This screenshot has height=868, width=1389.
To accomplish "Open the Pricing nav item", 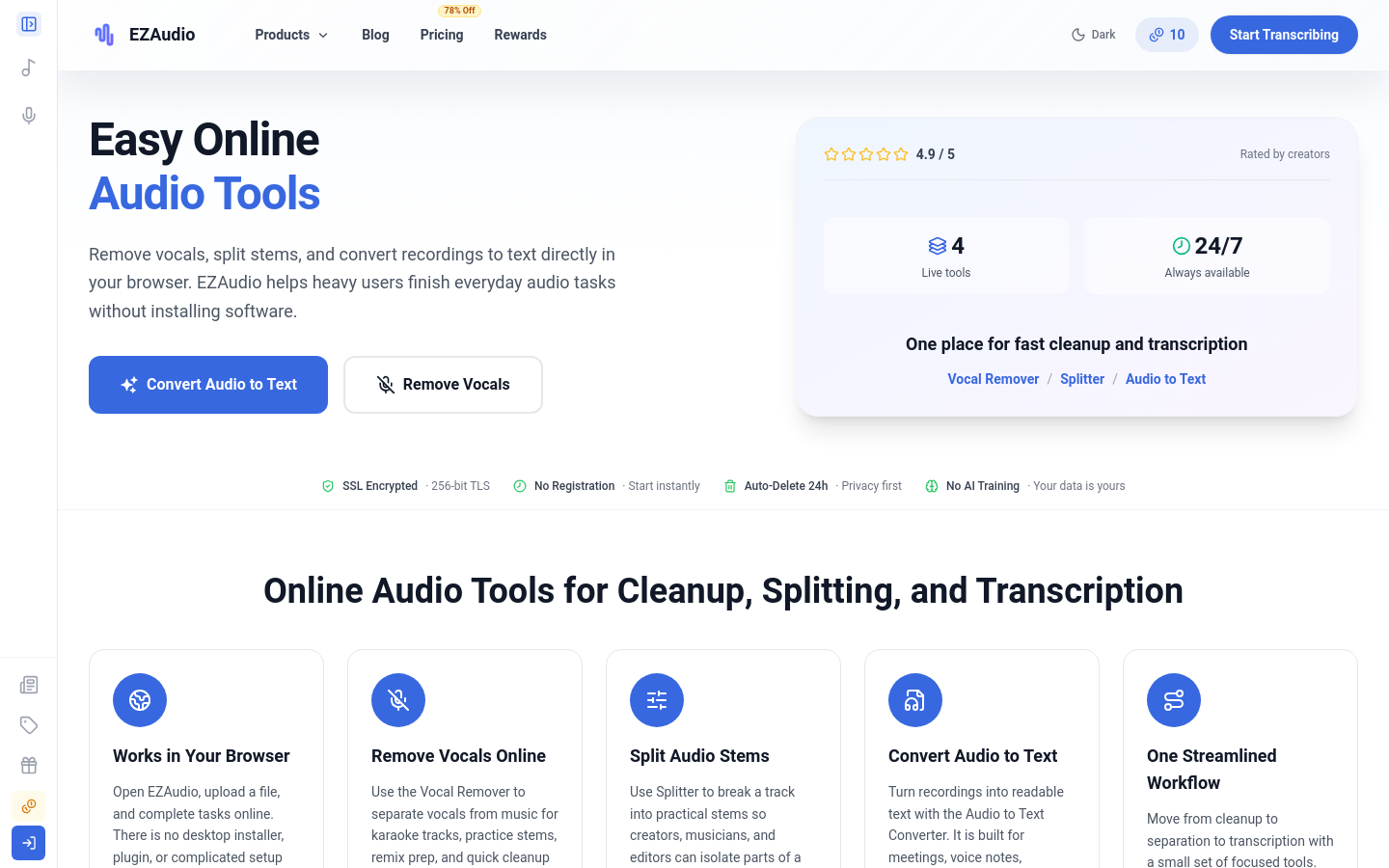I will click(x=442, y=35).
